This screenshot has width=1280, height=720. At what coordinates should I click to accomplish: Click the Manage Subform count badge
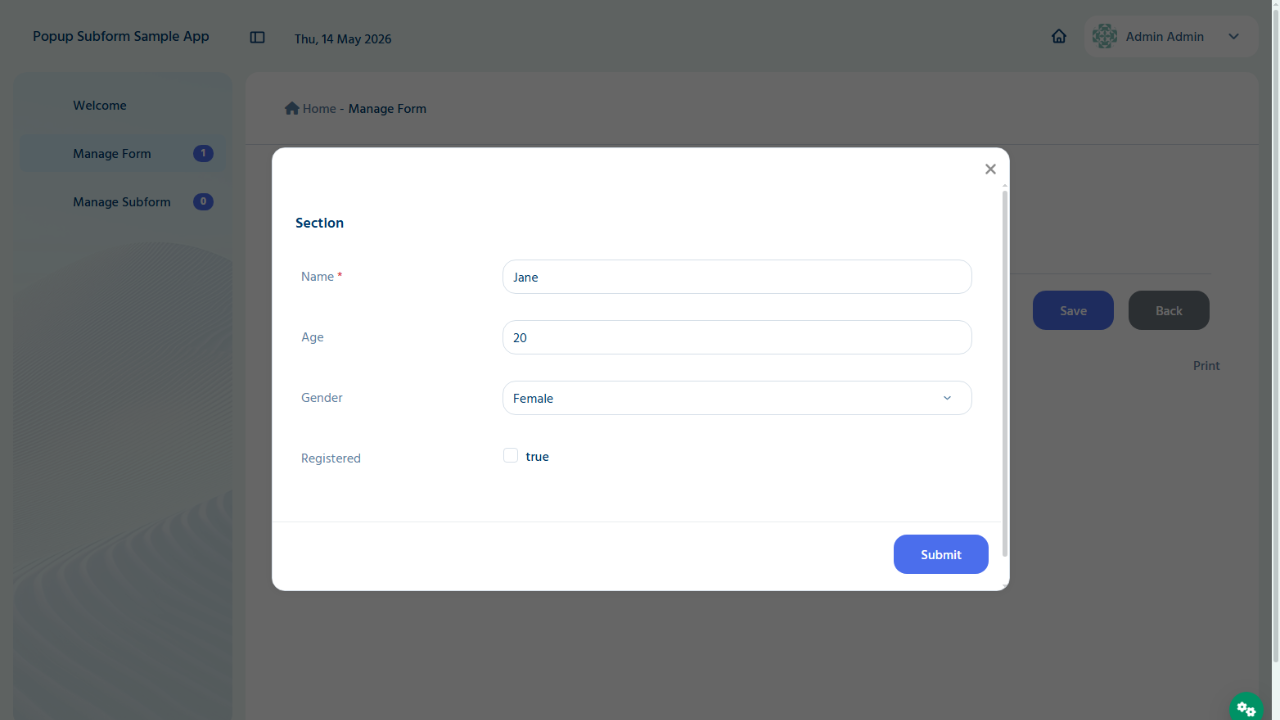203,201
